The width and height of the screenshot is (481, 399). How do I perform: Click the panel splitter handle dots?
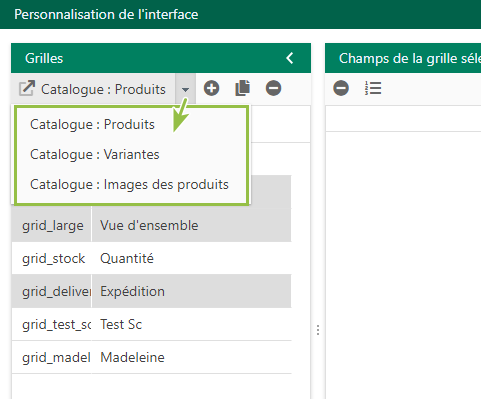pos(318,330)
